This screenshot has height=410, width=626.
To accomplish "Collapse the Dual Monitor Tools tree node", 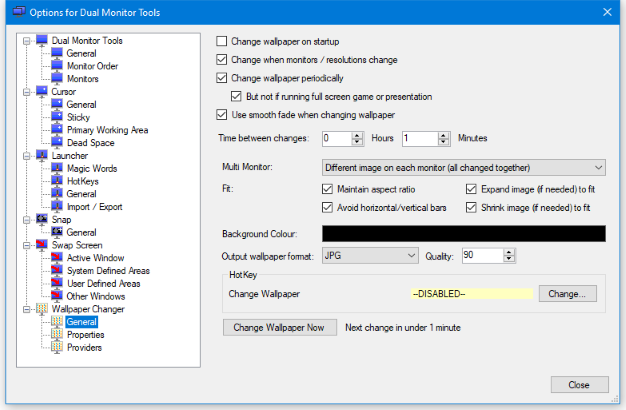I will coord(27,41).
